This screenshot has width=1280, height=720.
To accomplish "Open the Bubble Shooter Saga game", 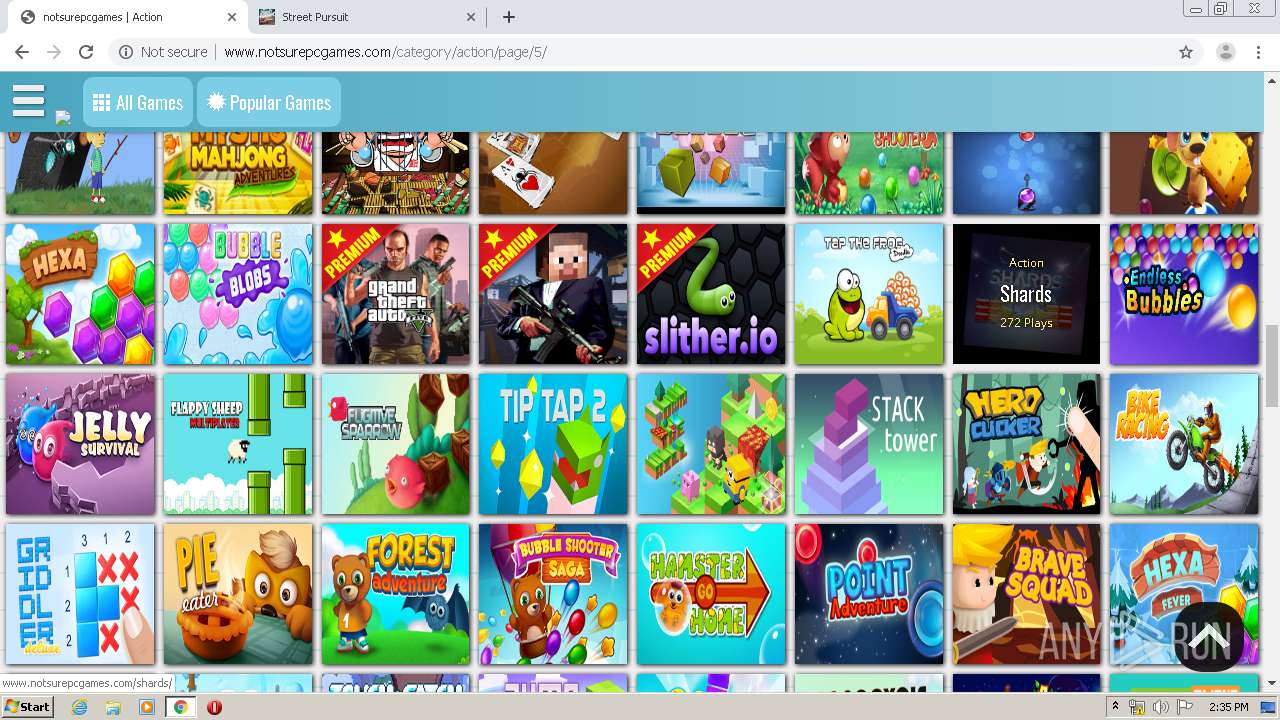I will (553, 594).
